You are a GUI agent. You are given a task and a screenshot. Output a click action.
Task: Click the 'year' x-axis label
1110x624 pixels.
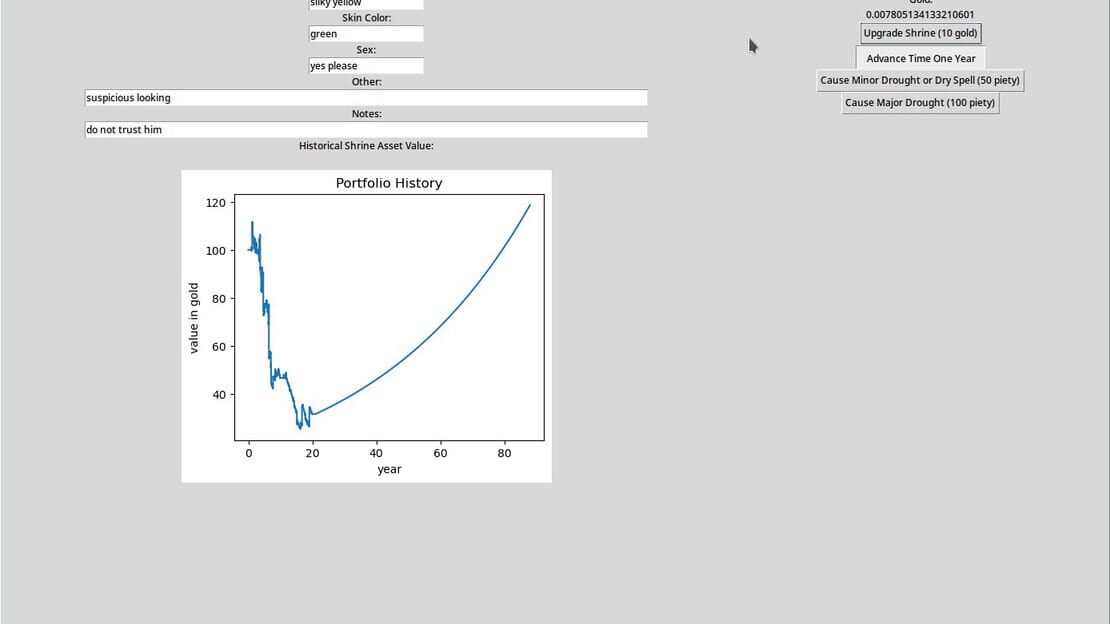point(389,469)
